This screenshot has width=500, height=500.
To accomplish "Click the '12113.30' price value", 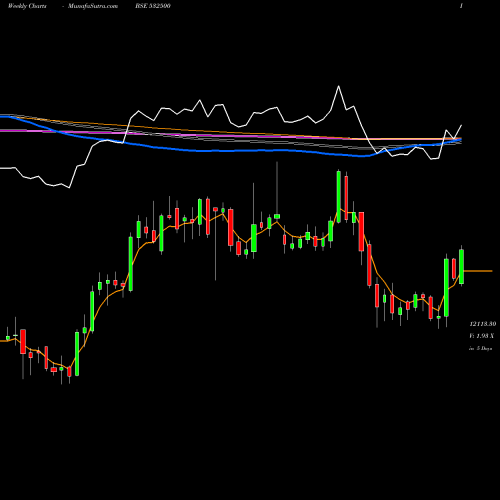I will 483,324.
